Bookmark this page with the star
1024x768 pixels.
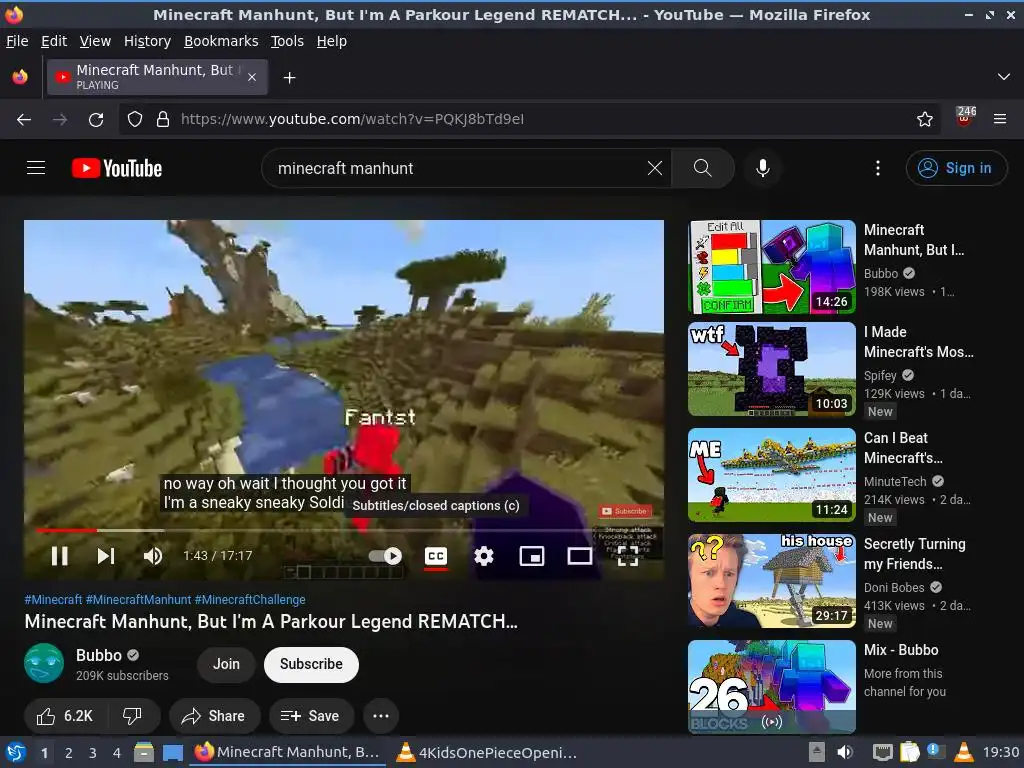[924, 119]
